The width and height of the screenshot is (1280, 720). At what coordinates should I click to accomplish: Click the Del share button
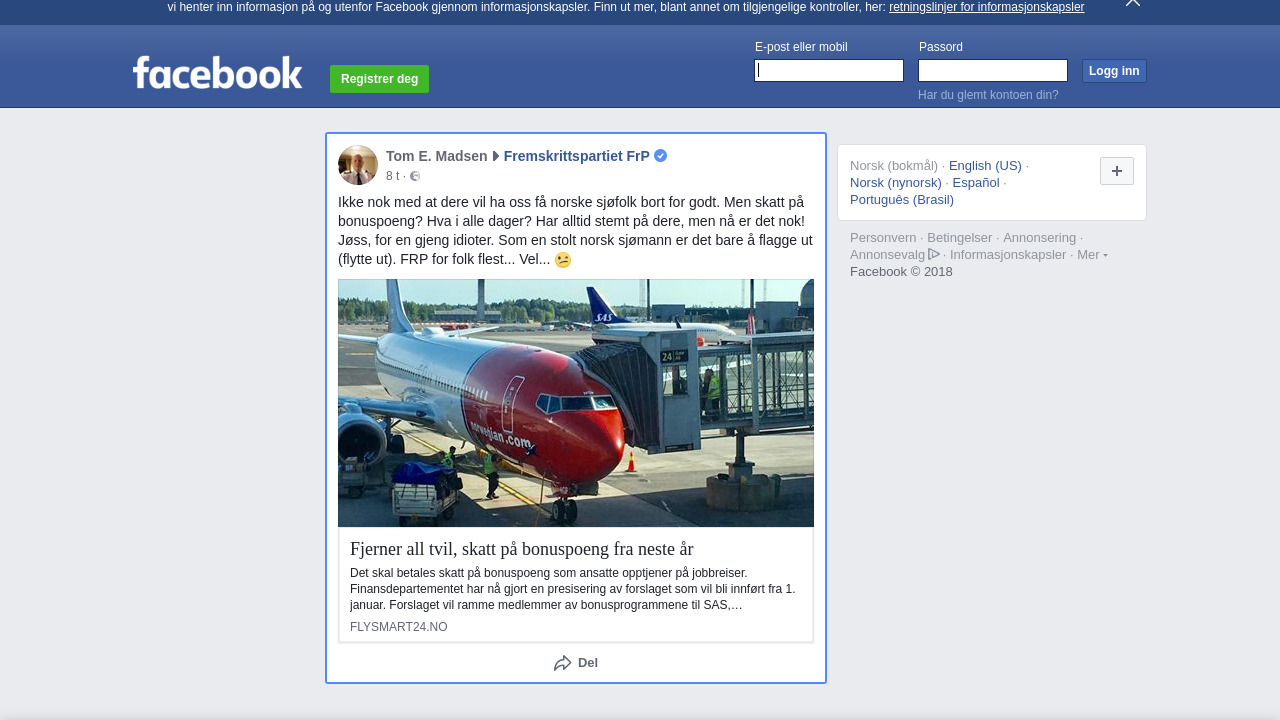[576, 663]
